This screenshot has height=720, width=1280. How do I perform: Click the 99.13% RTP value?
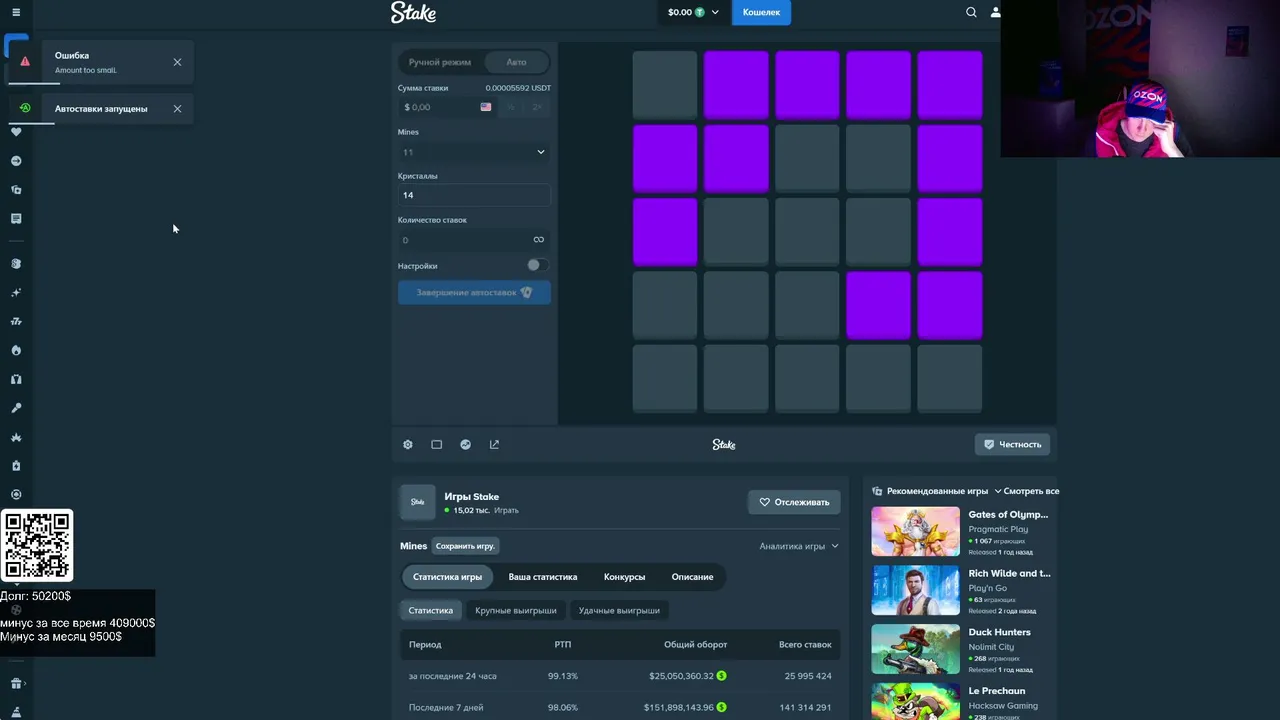point(563,676)
